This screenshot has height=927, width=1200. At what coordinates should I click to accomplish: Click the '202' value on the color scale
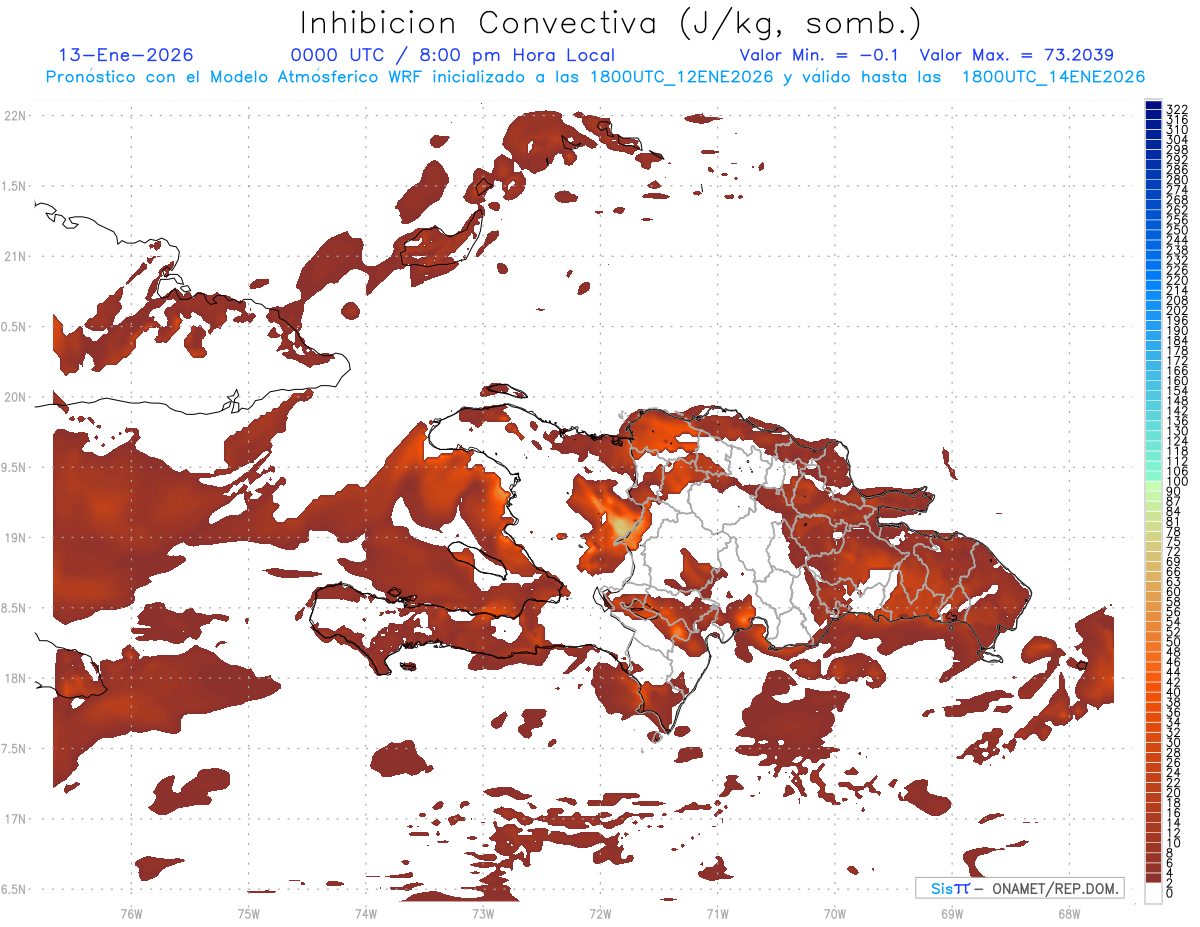[x=1176, y=310]
